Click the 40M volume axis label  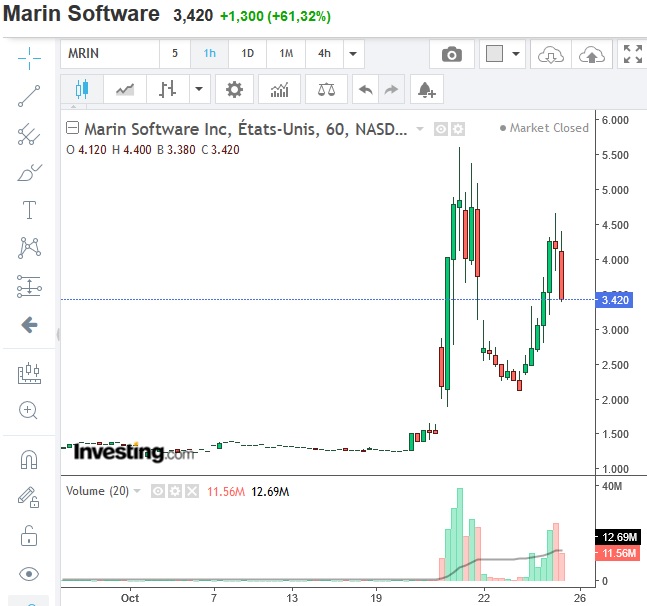(612, 486)
